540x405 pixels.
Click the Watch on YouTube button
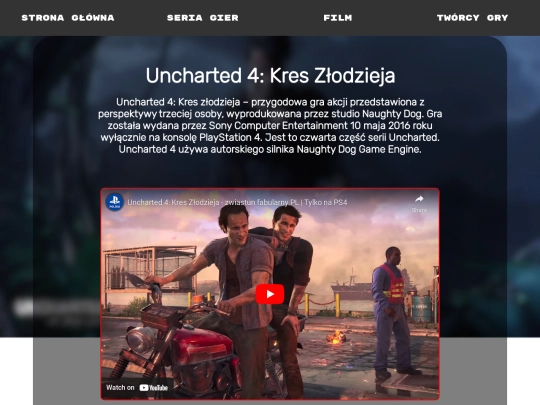[137, 388]
